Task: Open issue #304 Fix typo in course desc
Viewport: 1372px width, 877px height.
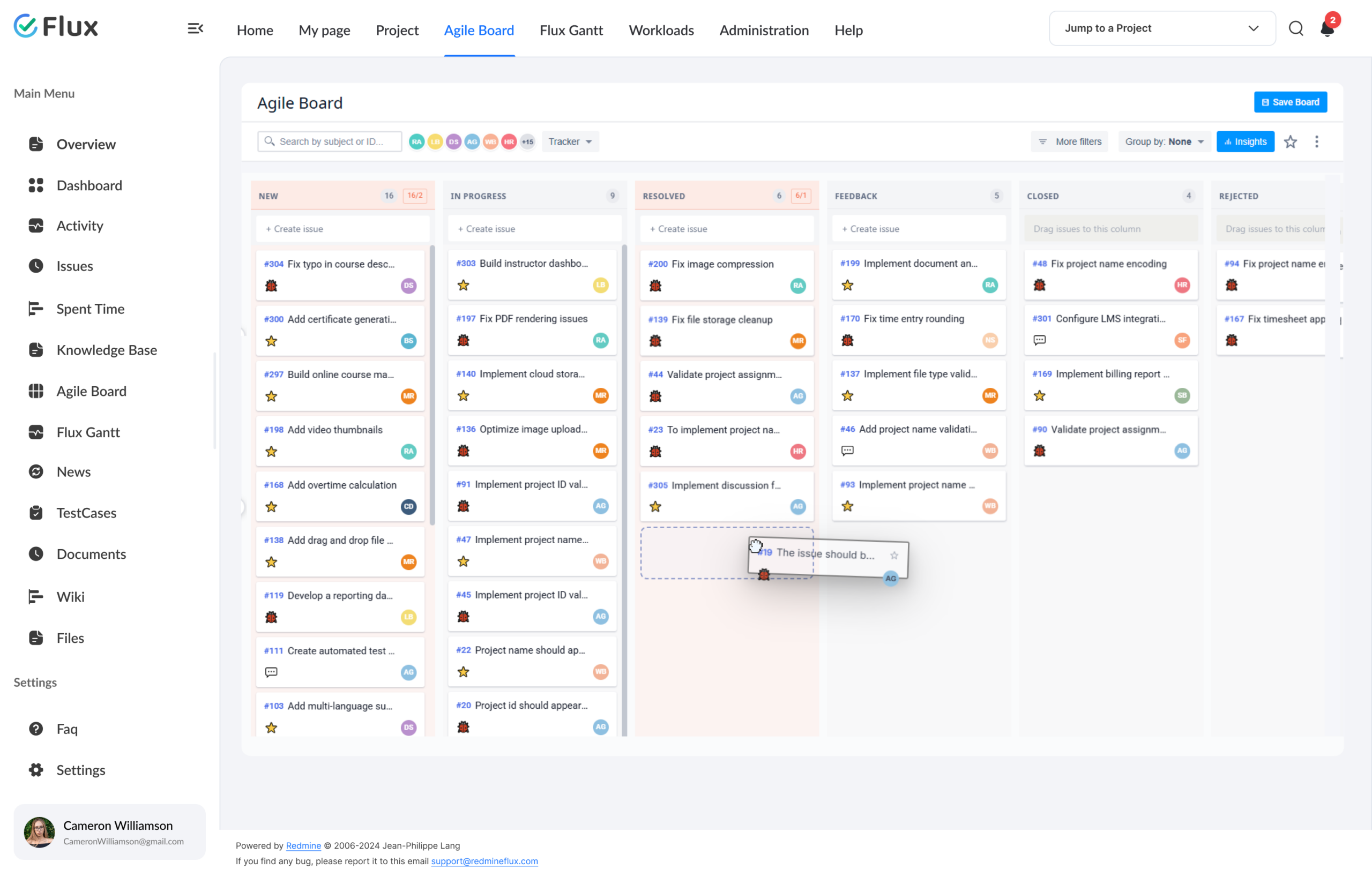Action: pos(340,274)
